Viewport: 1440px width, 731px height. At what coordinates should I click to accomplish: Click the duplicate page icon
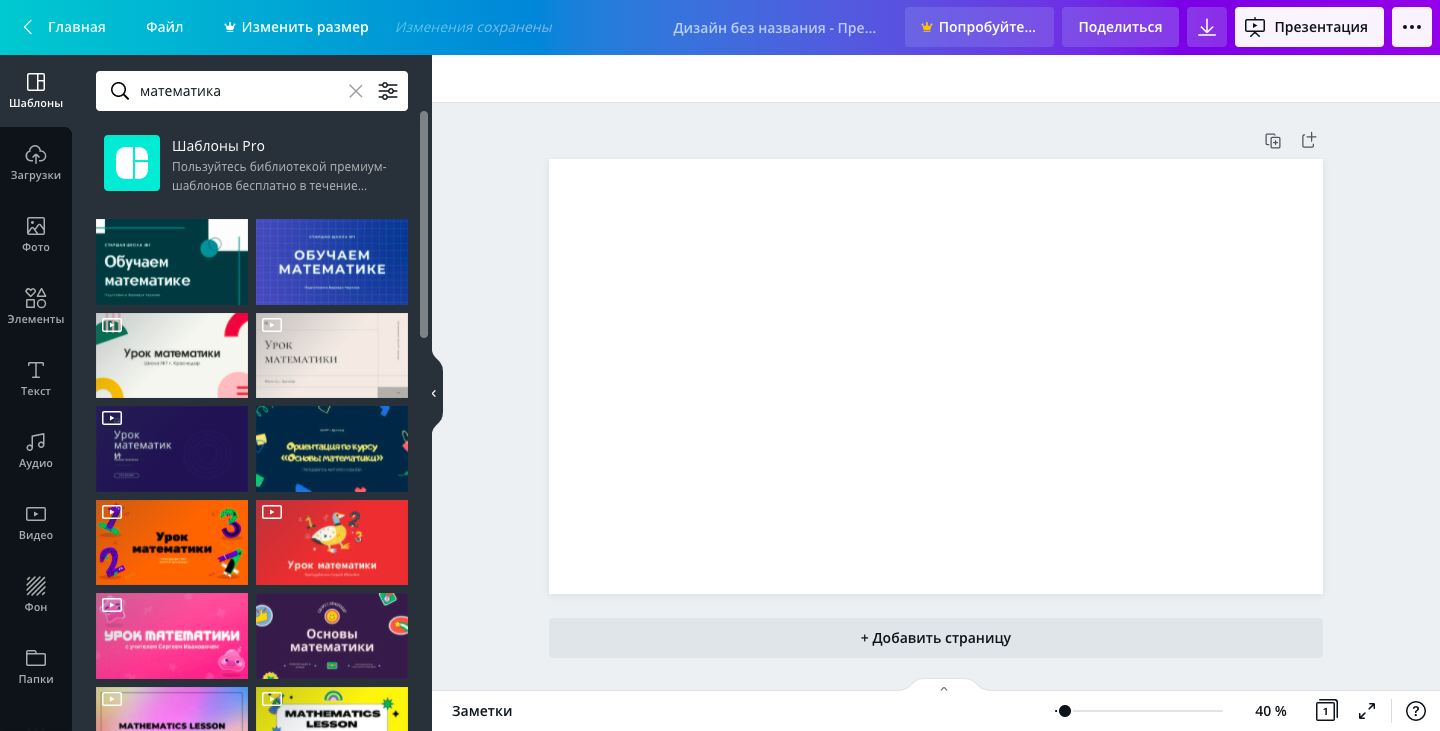tap(1273, 141)
